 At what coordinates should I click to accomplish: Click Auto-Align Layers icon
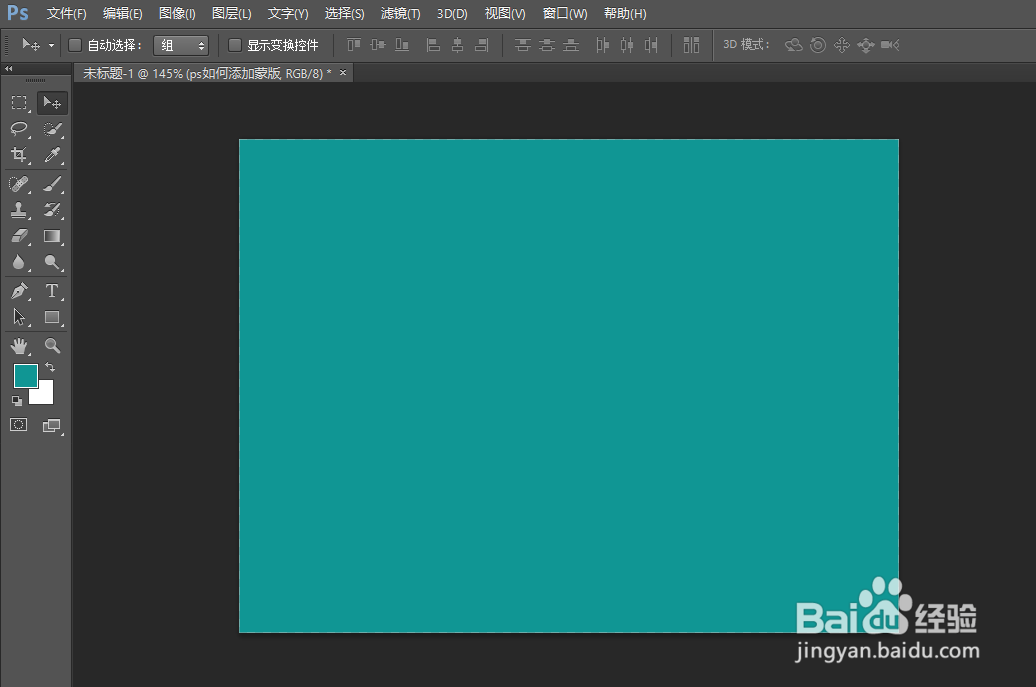coord(691,45)
